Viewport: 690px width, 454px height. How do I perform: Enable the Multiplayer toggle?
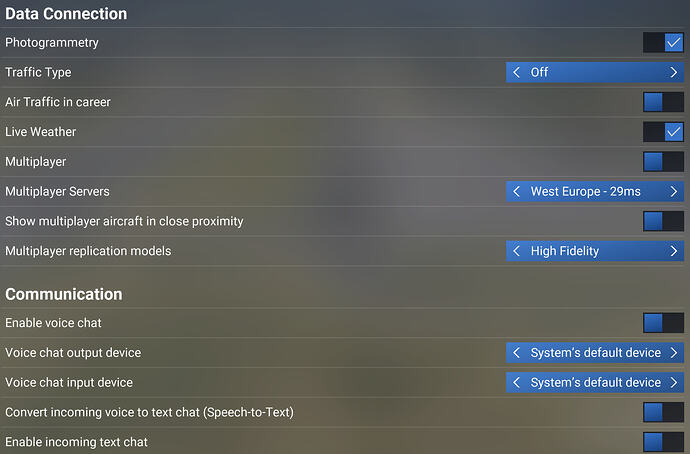point(663,161)
